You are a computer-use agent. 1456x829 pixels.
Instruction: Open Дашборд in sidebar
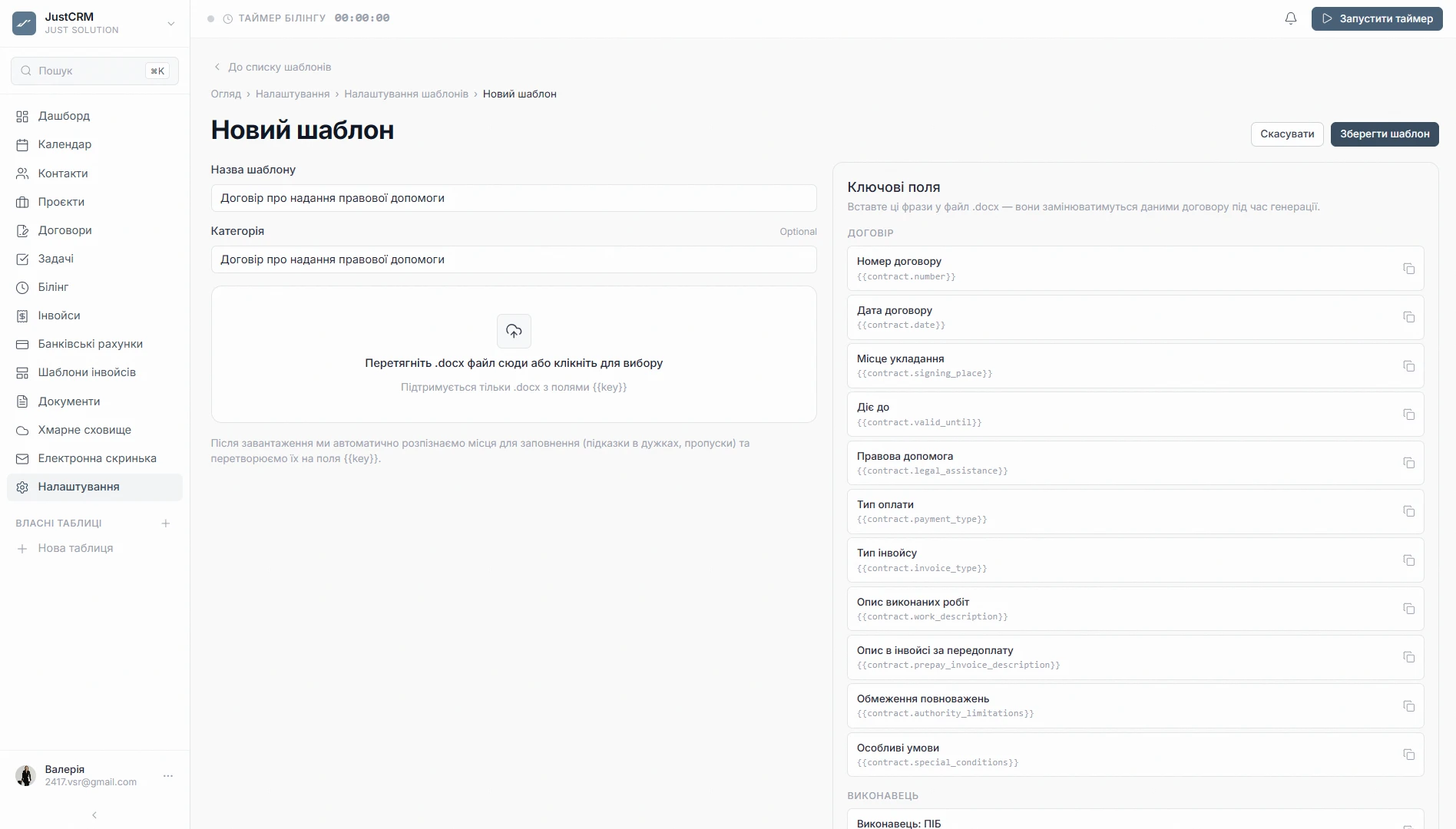[94, 116]
